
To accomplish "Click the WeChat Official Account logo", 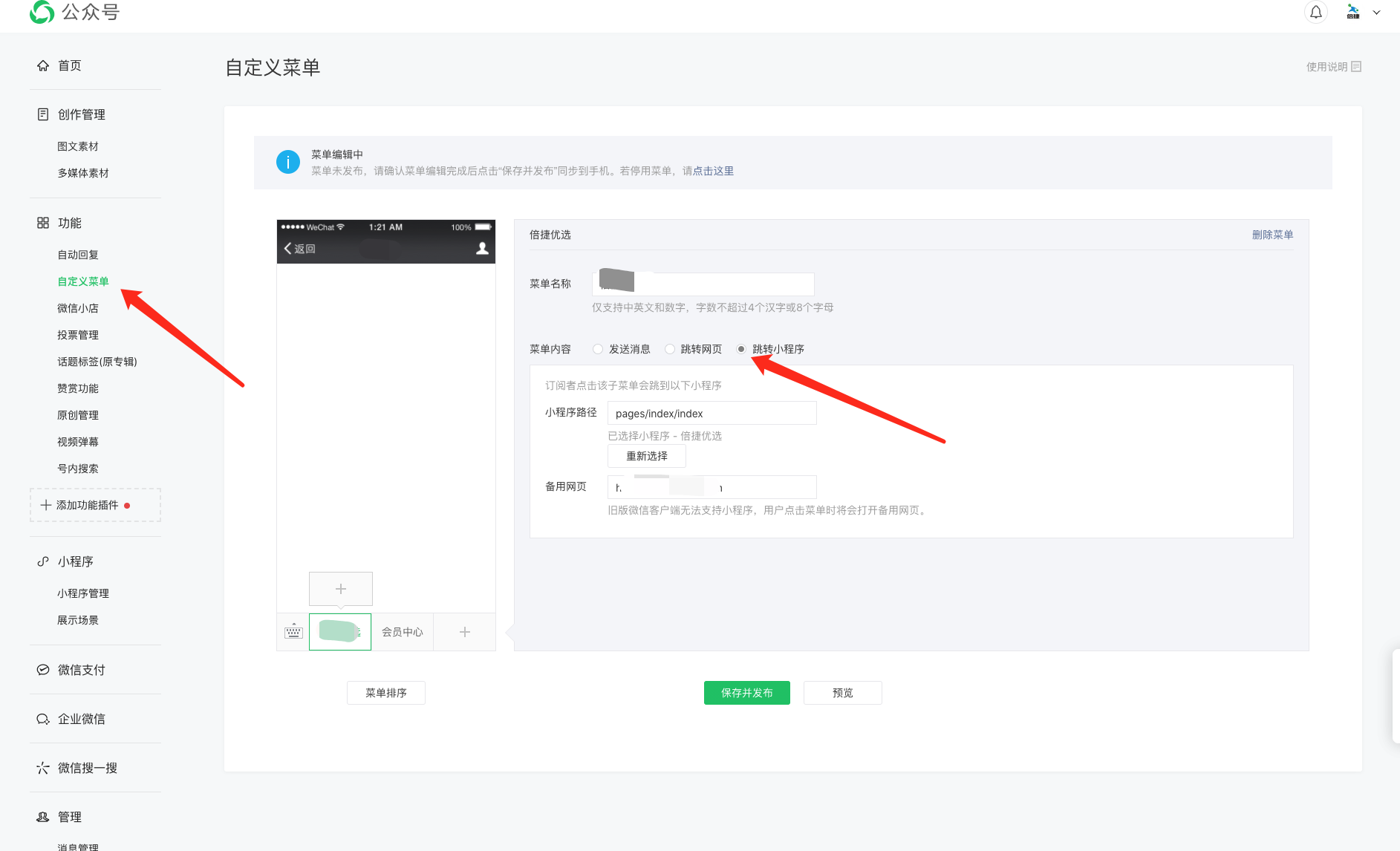I will pyautogui.click(x=74, y=12).
